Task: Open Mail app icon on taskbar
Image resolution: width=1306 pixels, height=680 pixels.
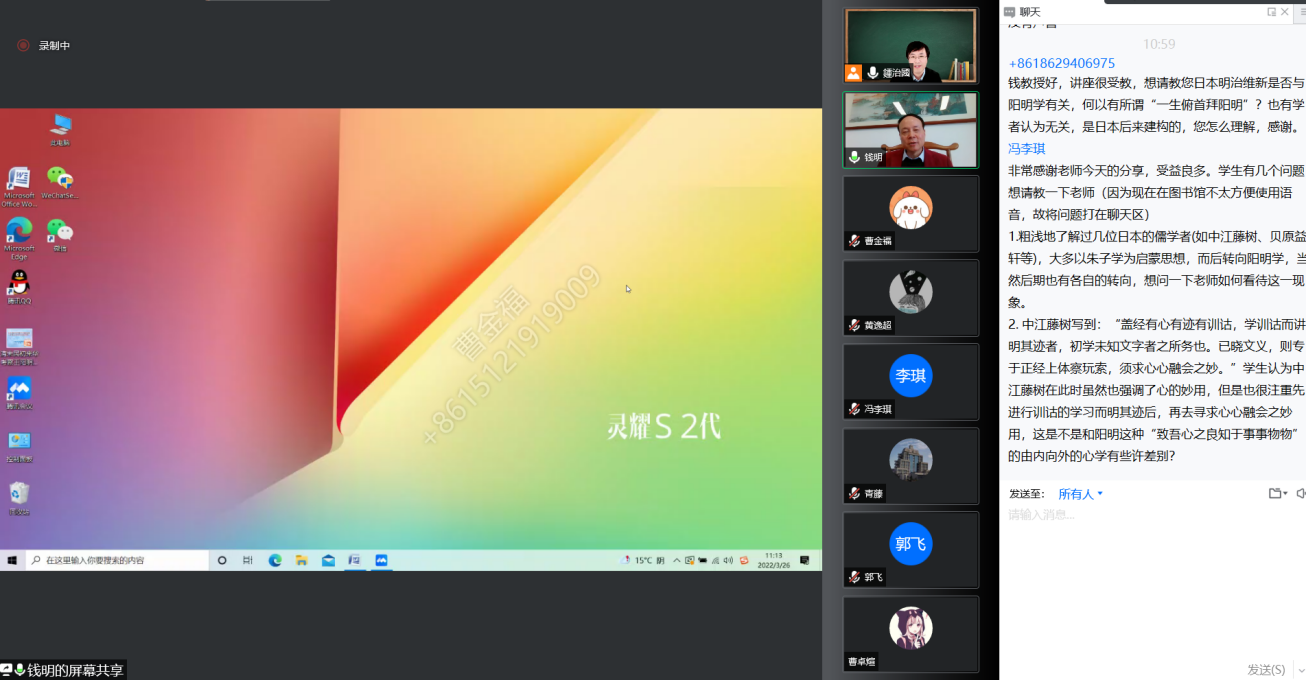Action: pos(328,560)
